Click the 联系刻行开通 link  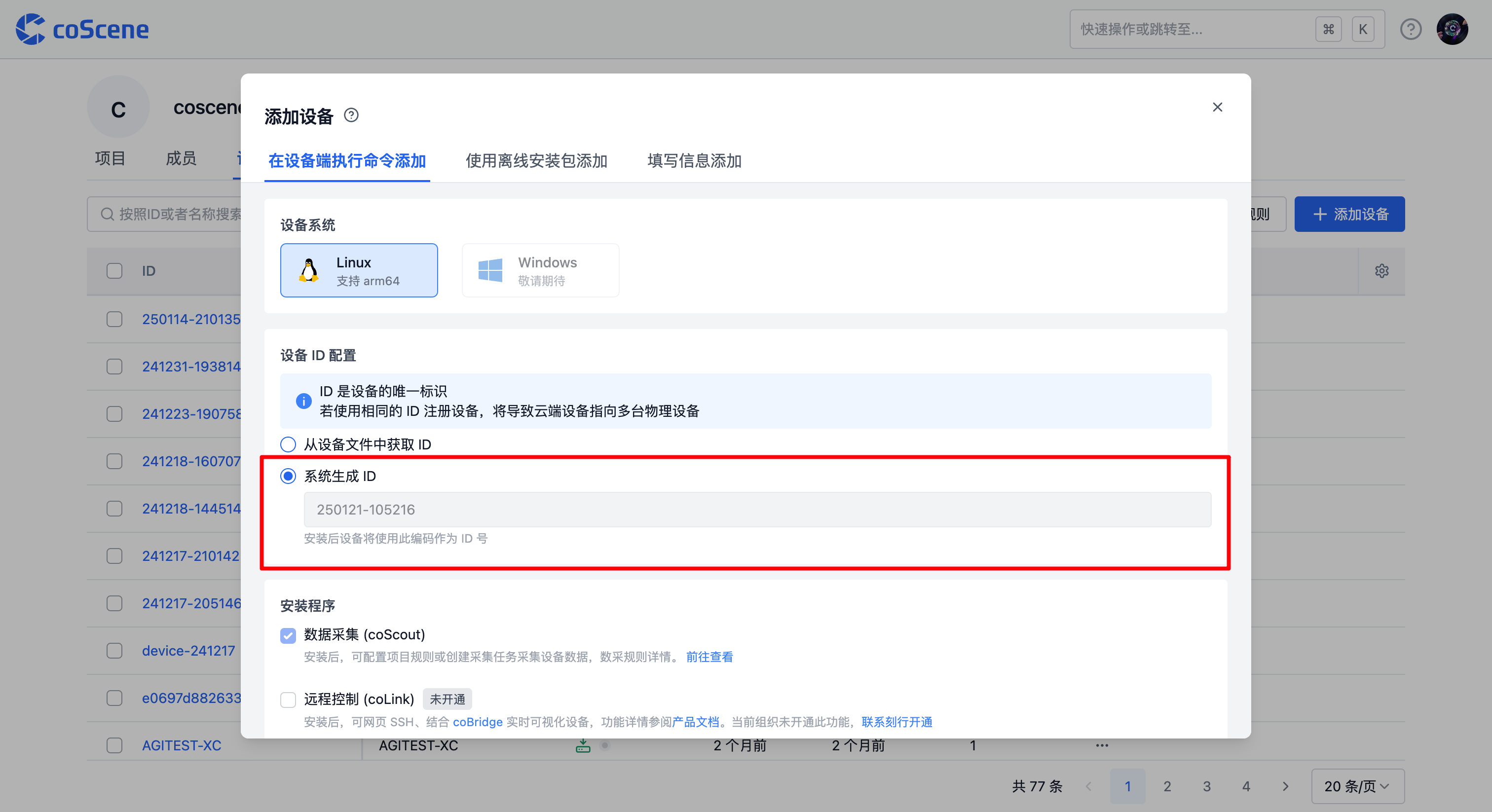point(896,722)
